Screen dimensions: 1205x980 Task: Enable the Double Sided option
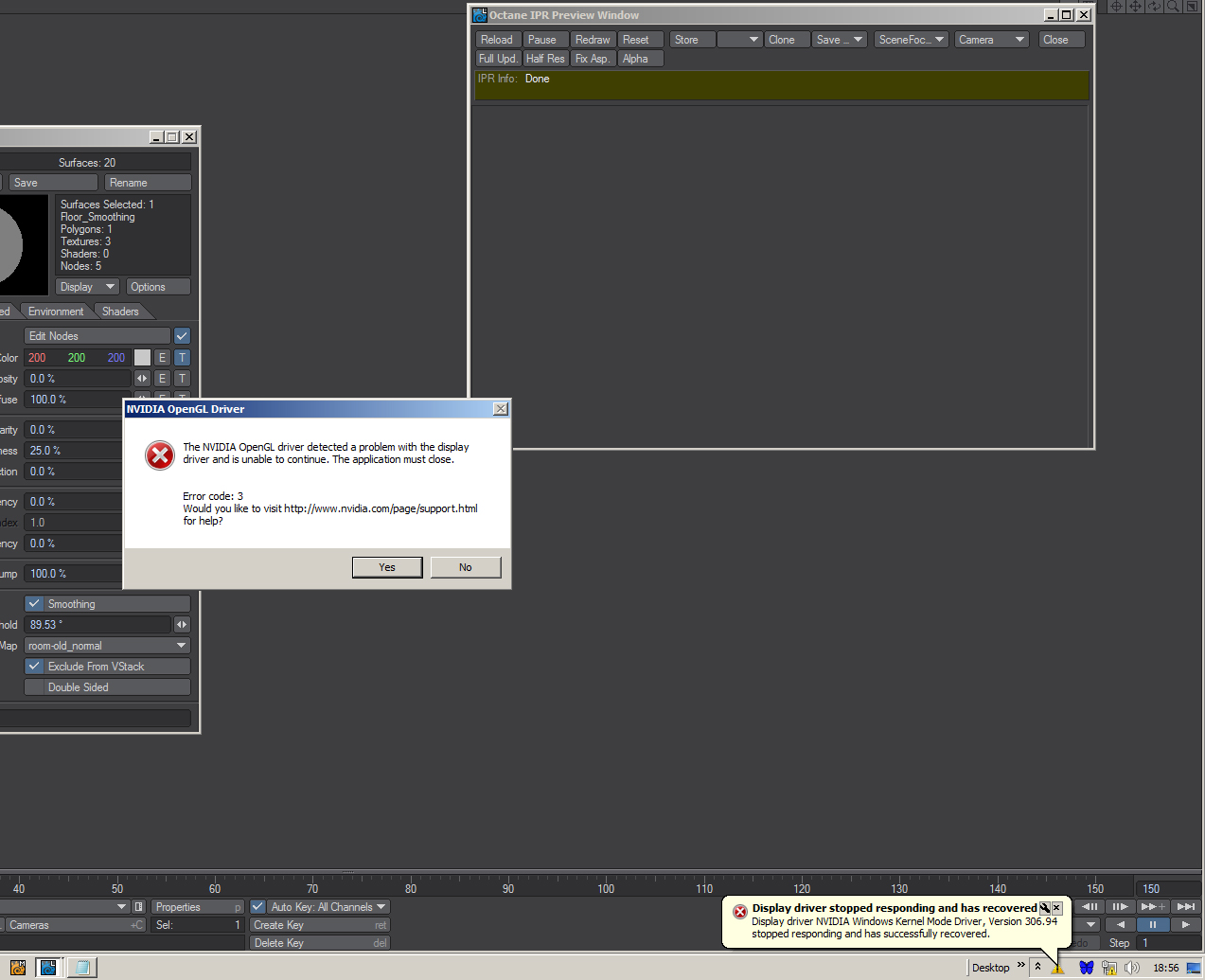click(x=108, y=687)
